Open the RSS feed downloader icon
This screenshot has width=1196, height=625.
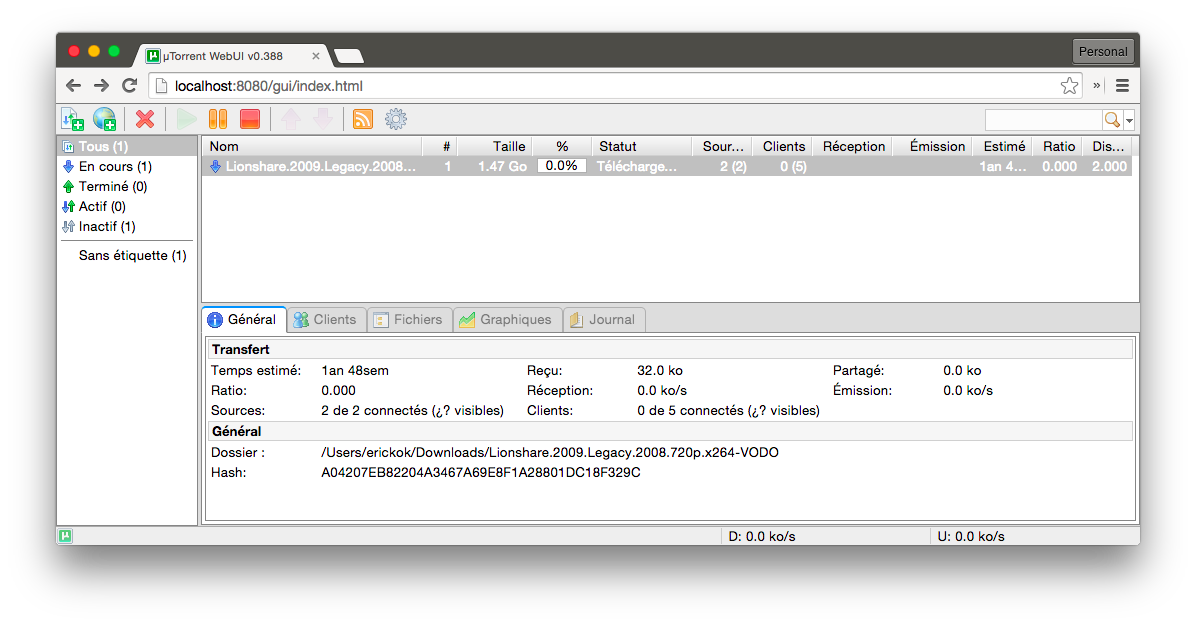(x=363, y=119)
